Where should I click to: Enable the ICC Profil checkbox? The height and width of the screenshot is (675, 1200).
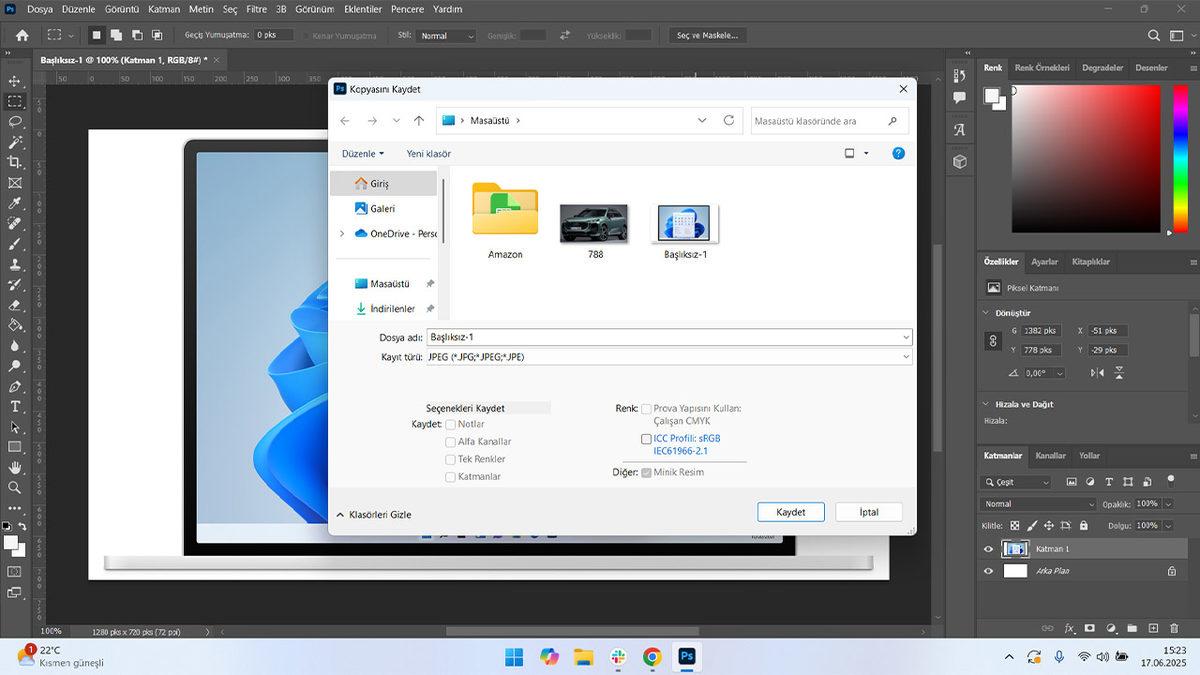coord(646,439)
